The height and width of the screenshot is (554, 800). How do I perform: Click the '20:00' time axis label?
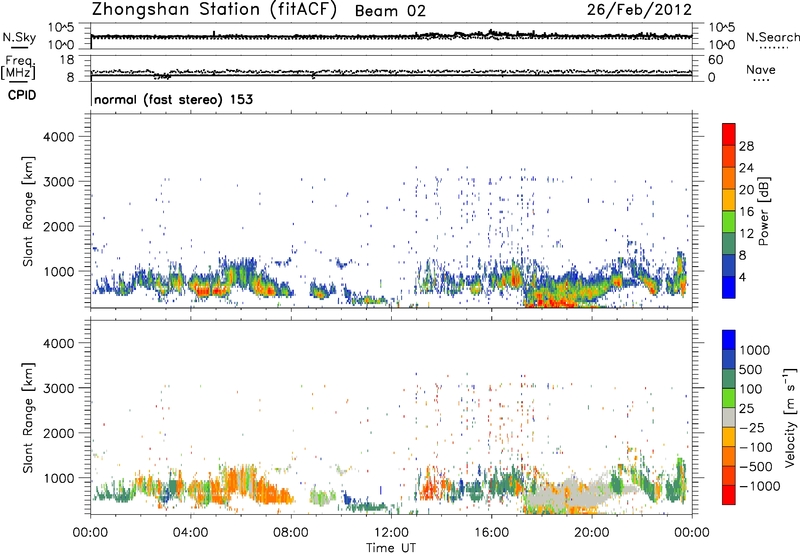(x=592, y=533)
